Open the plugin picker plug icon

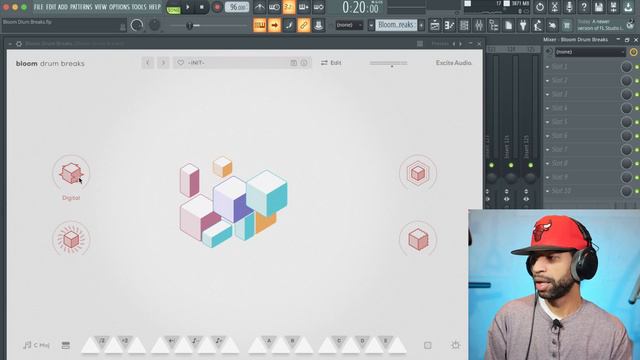pyautogui.click(x=523, y=25)
